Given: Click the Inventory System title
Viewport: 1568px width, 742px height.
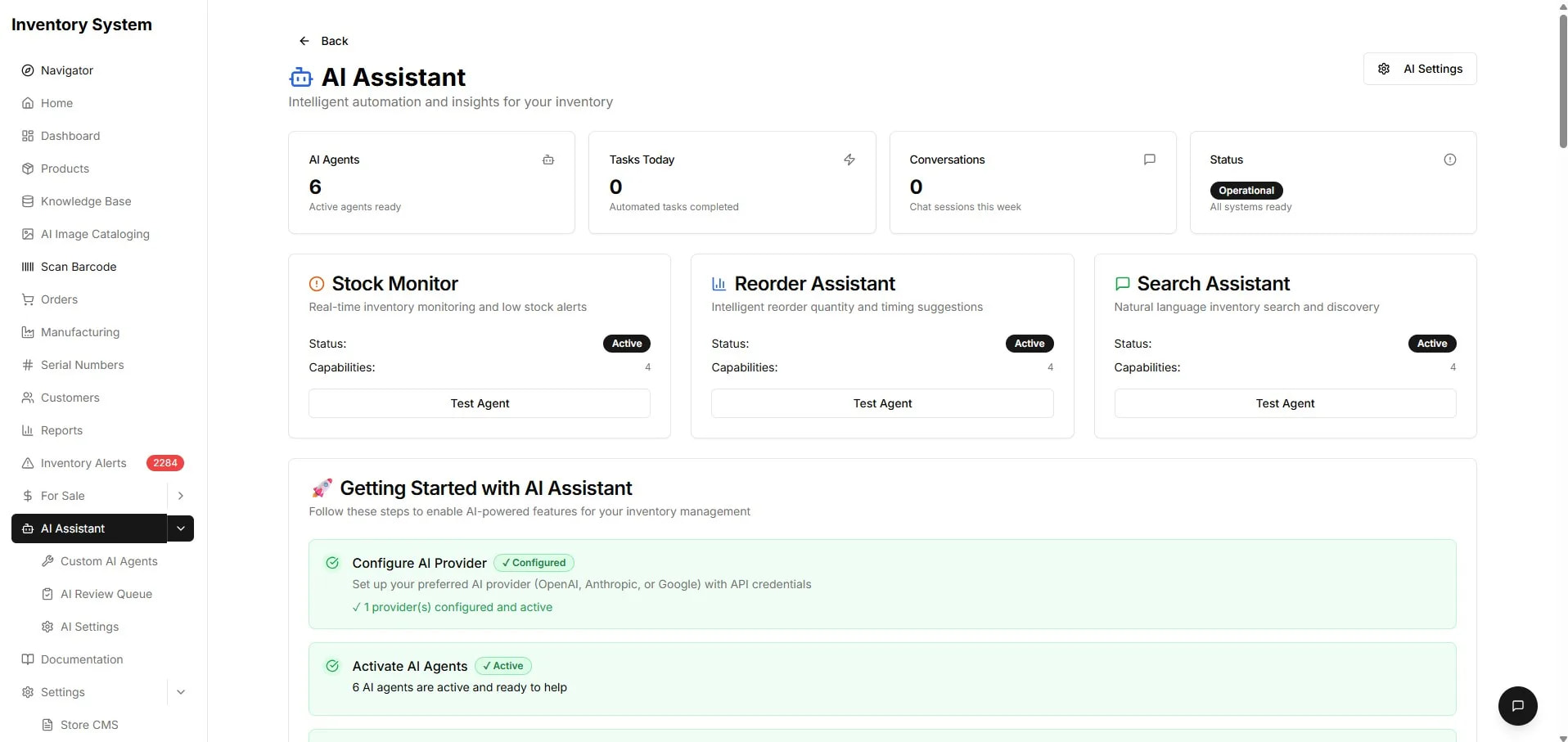Looking at the screenshot, I should coord(82,25).
